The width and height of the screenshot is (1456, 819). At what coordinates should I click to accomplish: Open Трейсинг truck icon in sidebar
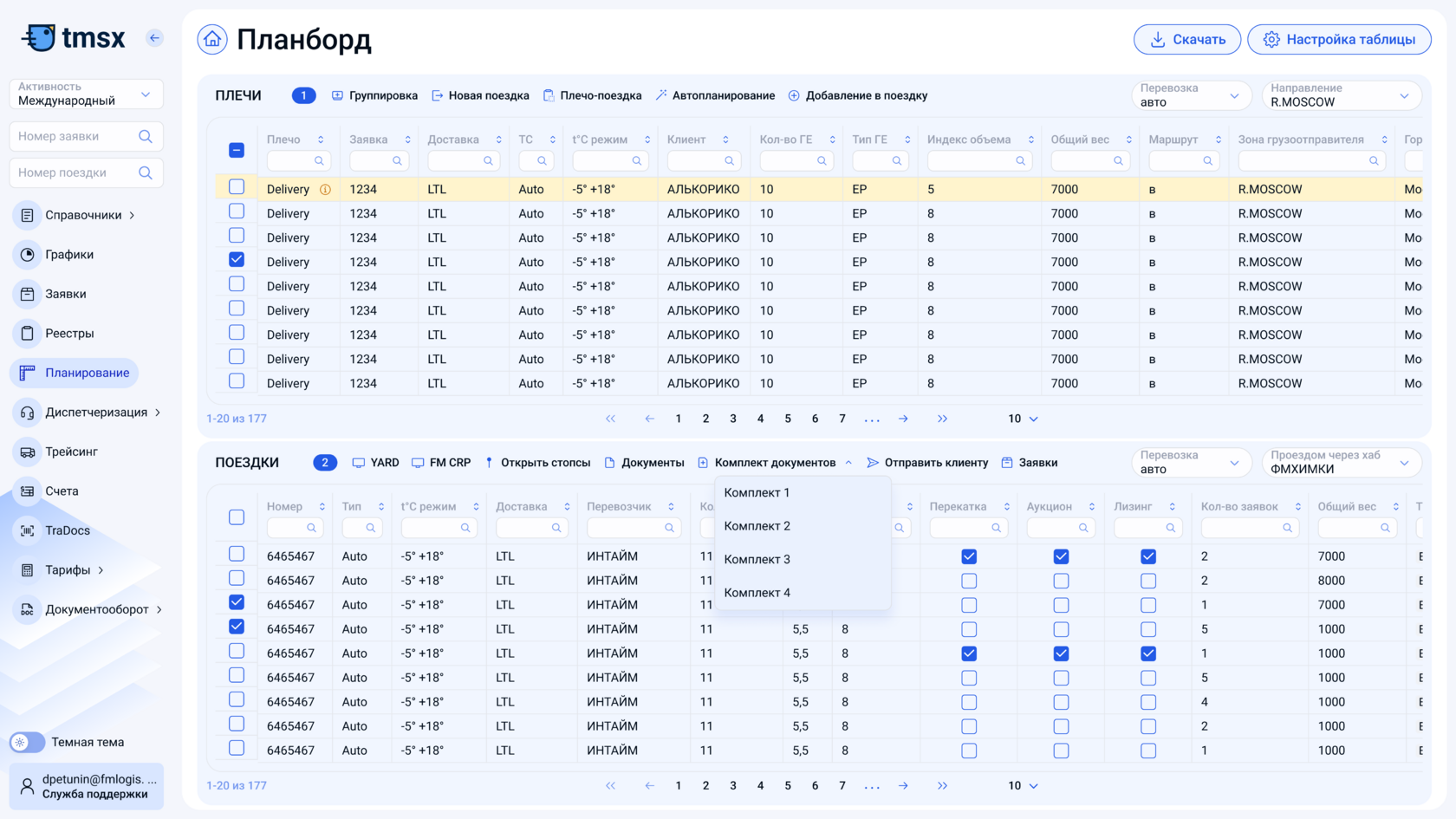point(28,452)
